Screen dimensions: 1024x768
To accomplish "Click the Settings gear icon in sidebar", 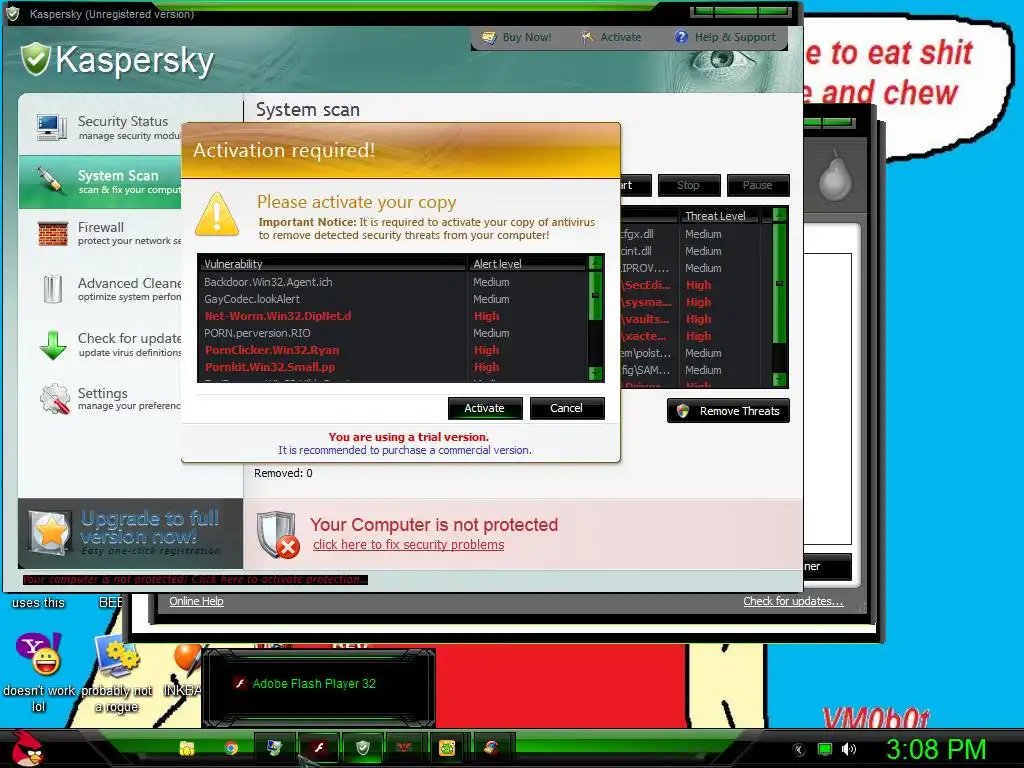I will (x=54, y=398).
